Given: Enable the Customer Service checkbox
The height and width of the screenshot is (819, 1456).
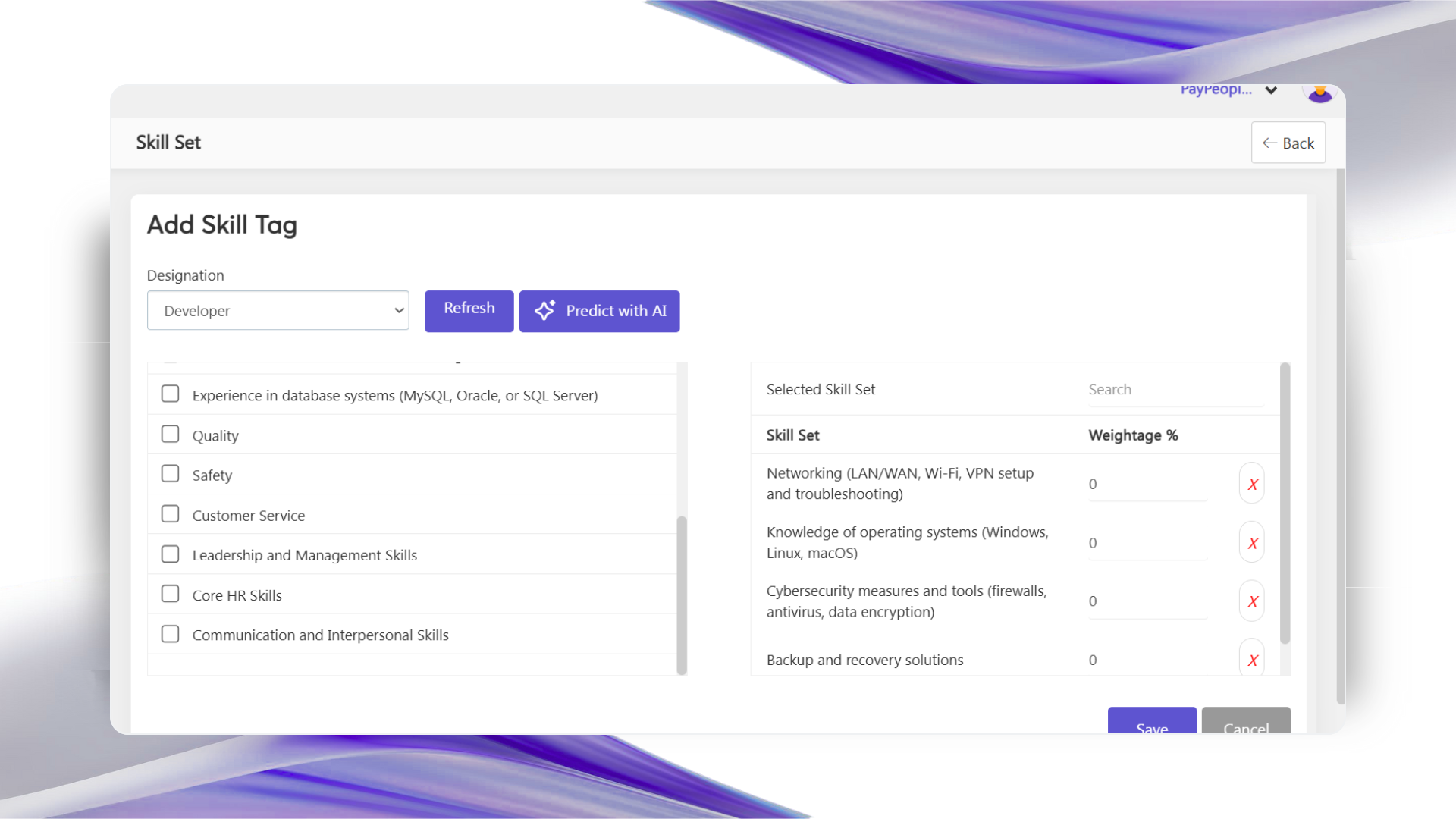Looking at the screenshot, I should tap(171, 514).
